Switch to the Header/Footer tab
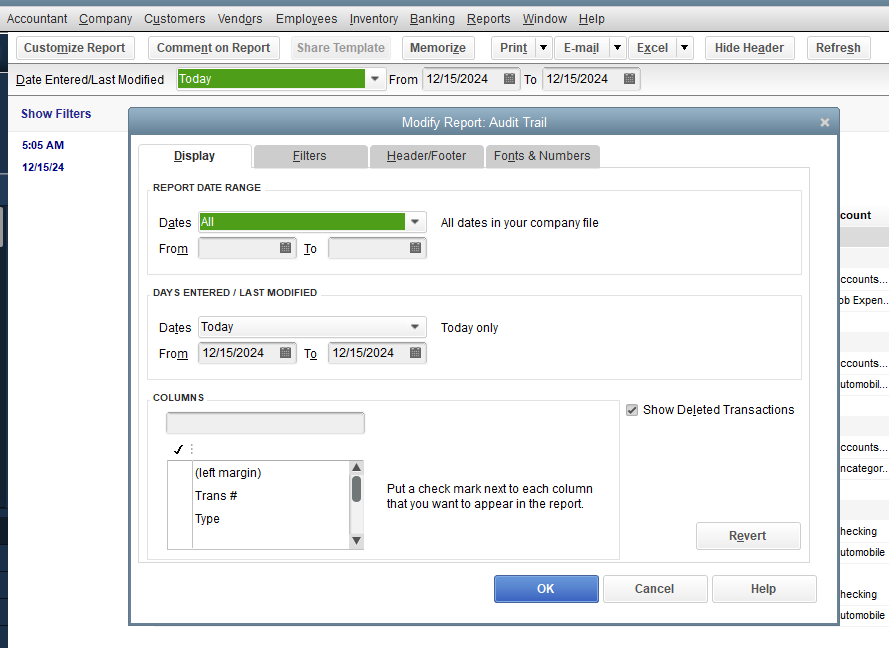 (x=426, y=156)
